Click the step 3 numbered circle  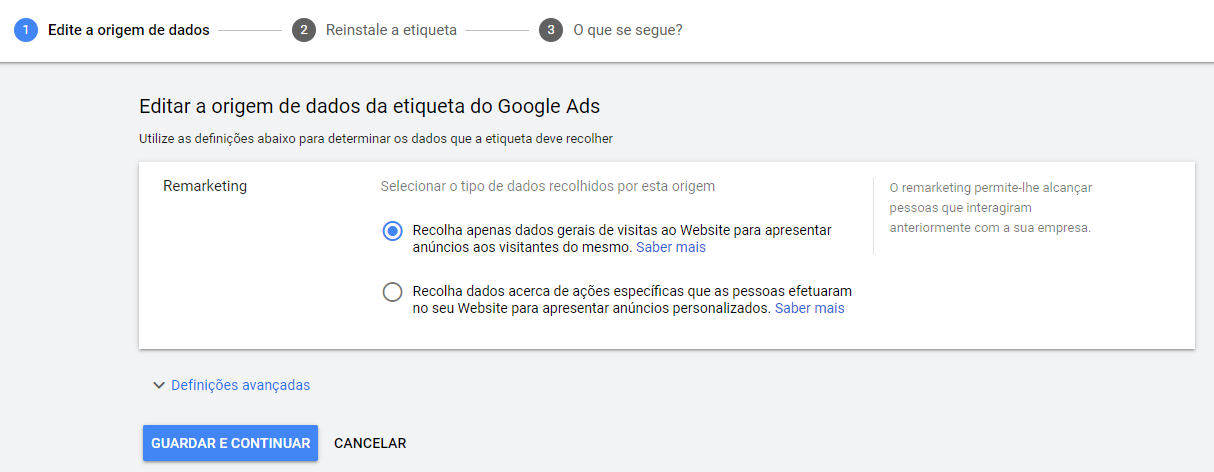551,30
